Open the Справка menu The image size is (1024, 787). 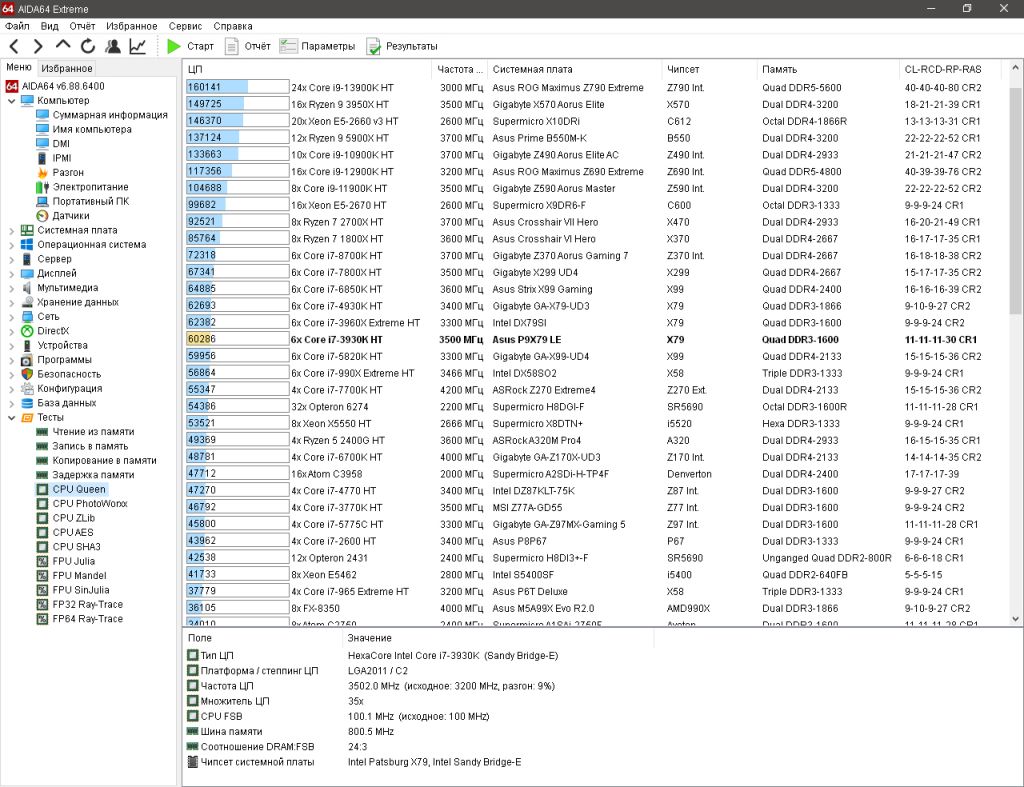coord(232,26)
